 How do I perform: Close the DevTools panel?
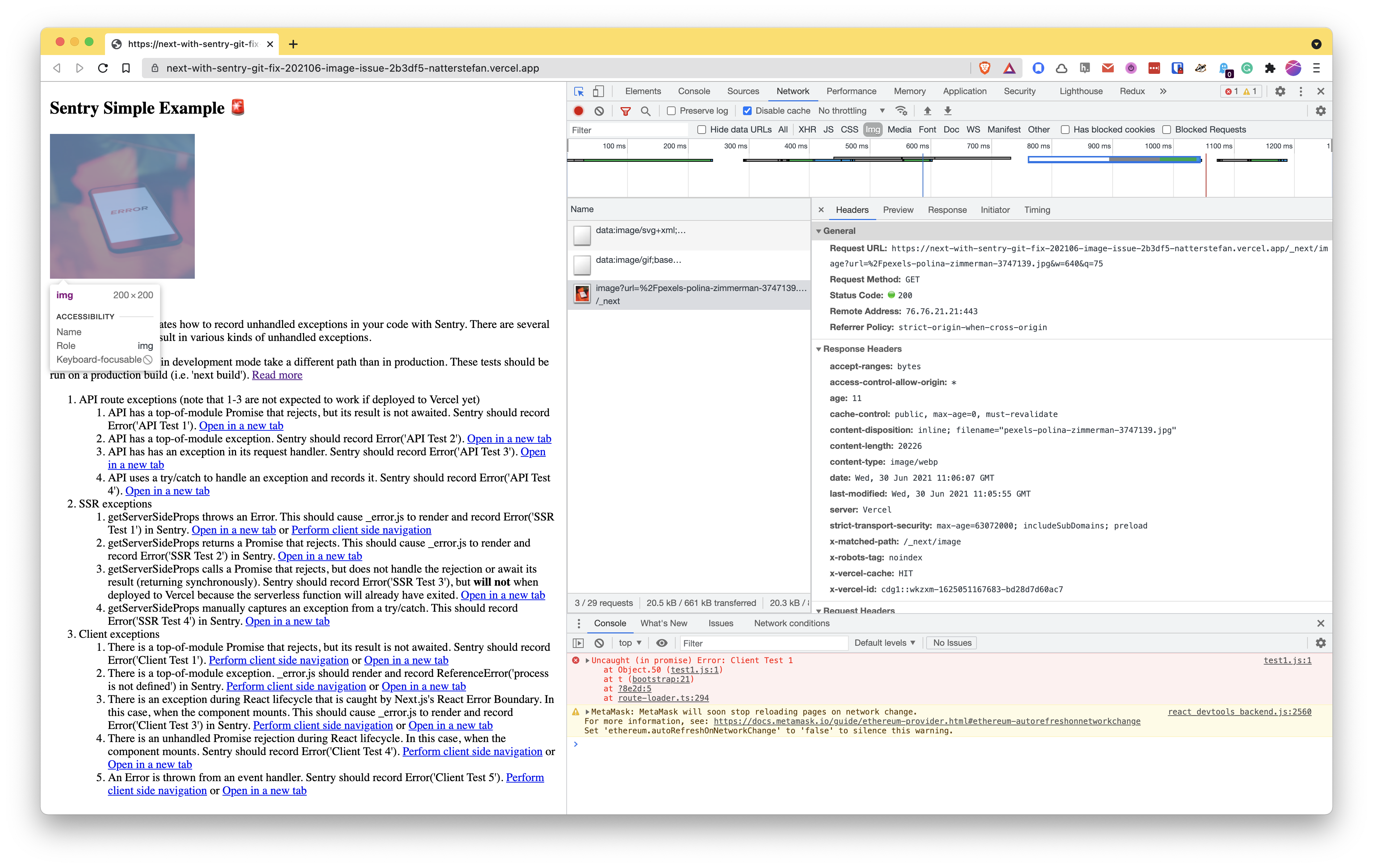[1320, 91]
